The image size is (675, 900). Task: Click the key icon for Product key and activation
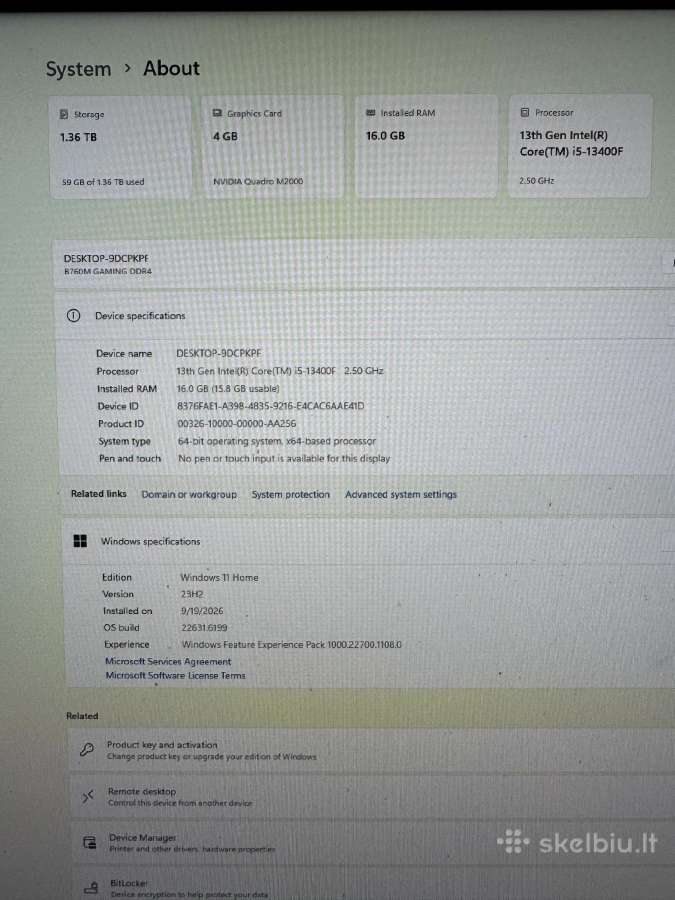87,749
